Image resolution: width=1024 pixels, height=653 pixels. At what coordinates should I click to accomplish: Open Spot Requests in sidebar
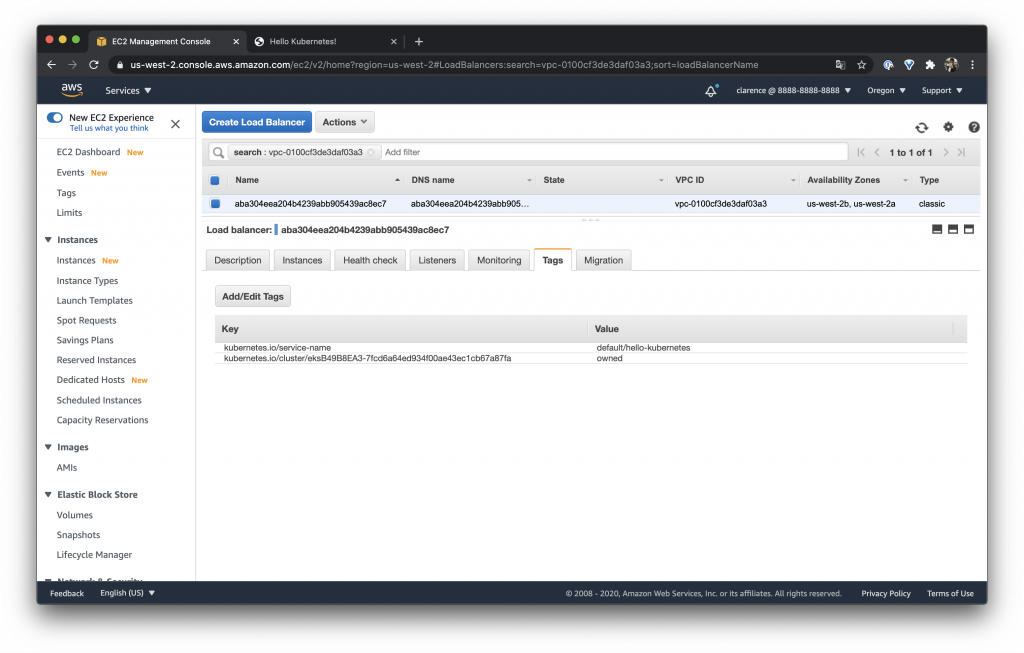(86, 320)
